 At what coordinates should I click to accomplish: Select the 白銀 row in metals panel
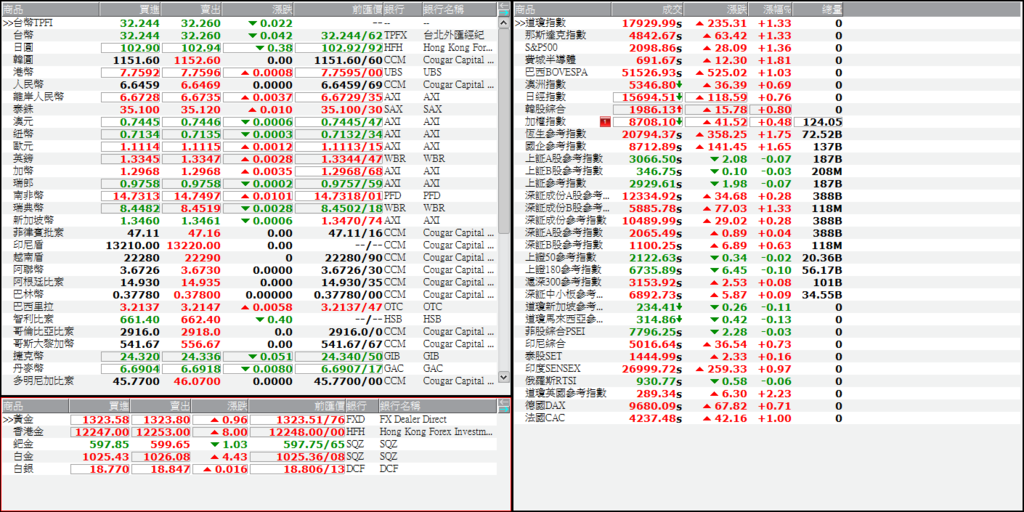[249, 469]
